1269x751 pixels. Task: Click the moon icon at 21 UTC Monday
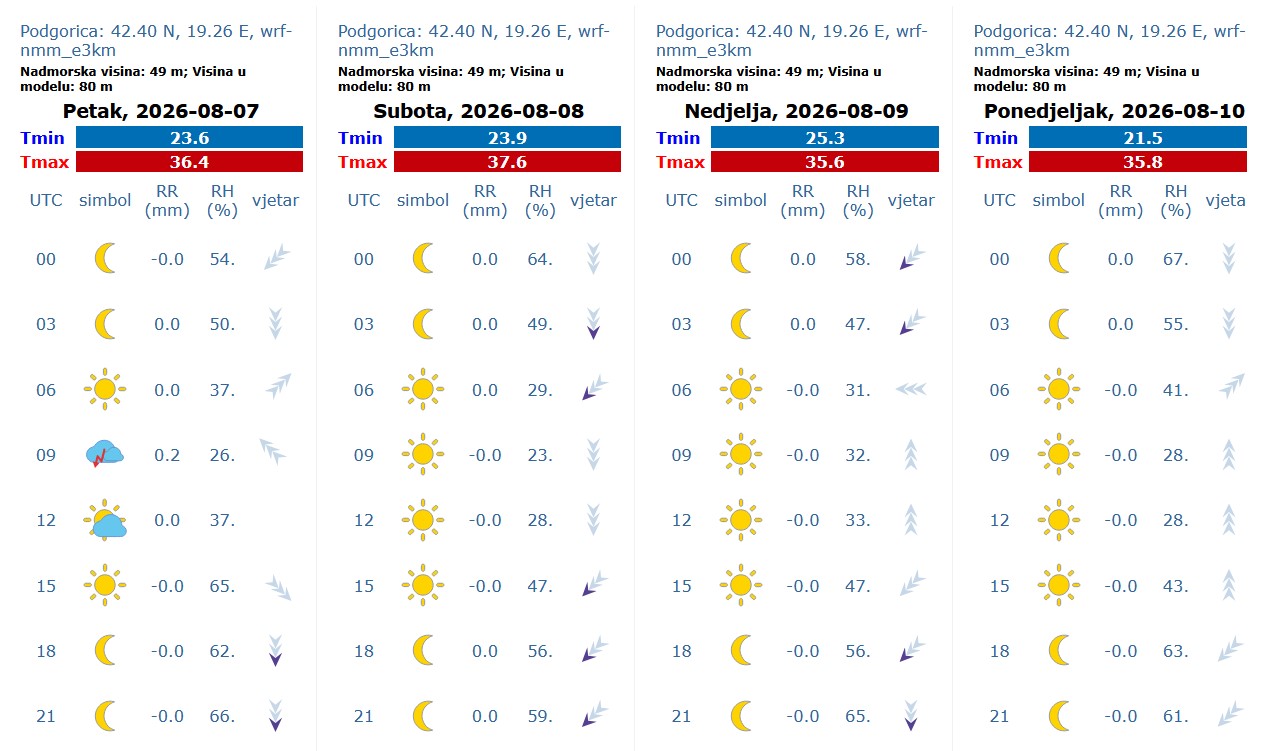coord(1059,716)
